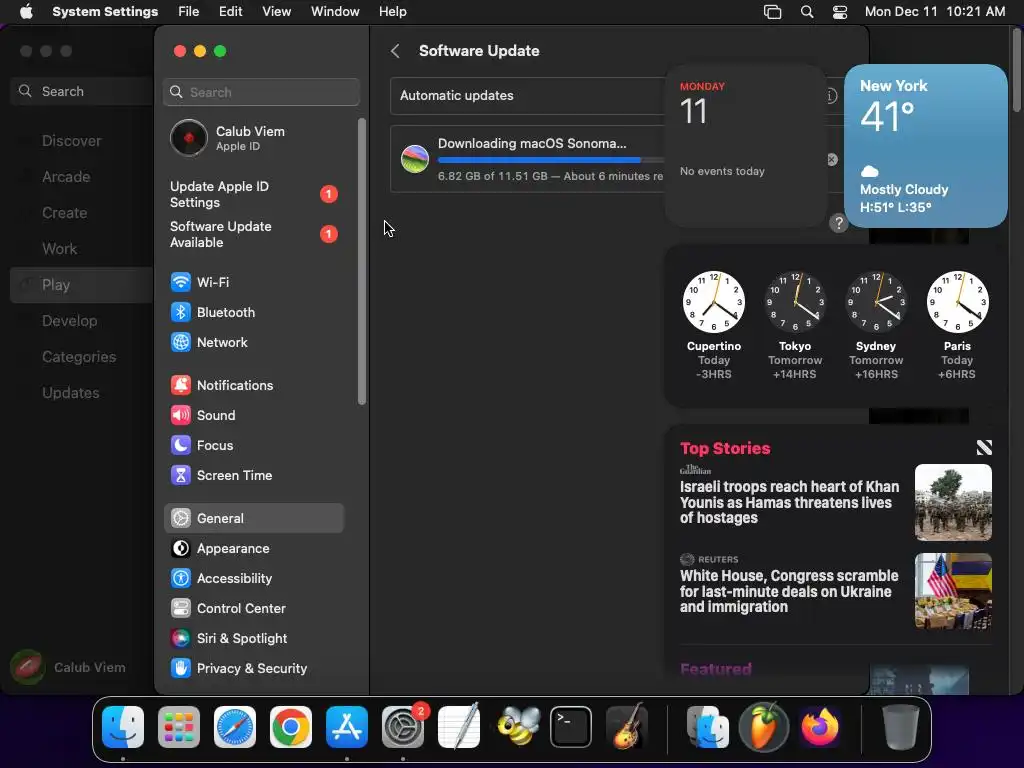Open Update Apple ID Settings notice

(x=253, y=194)
